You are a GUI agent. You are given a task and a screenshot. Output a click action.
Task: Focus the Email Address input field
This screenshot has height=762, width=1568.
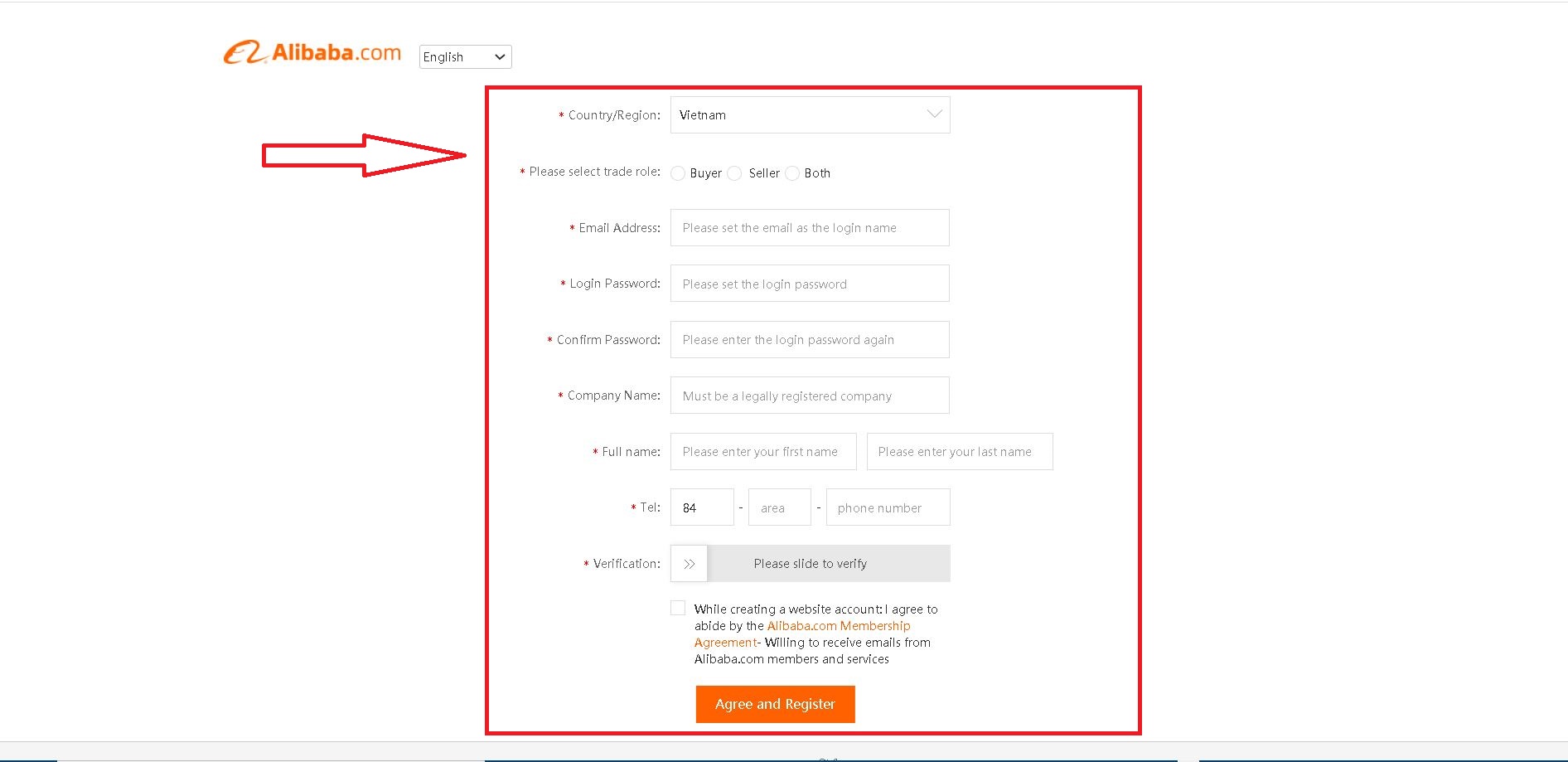(810, 228)
